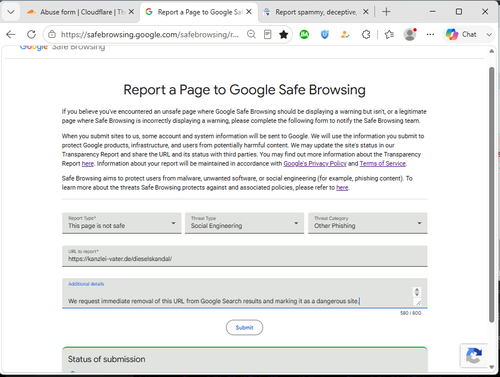The height and width of the screenshot is (377, 500).
Task: Click the URL to report field
Action: tap(245, 256)
